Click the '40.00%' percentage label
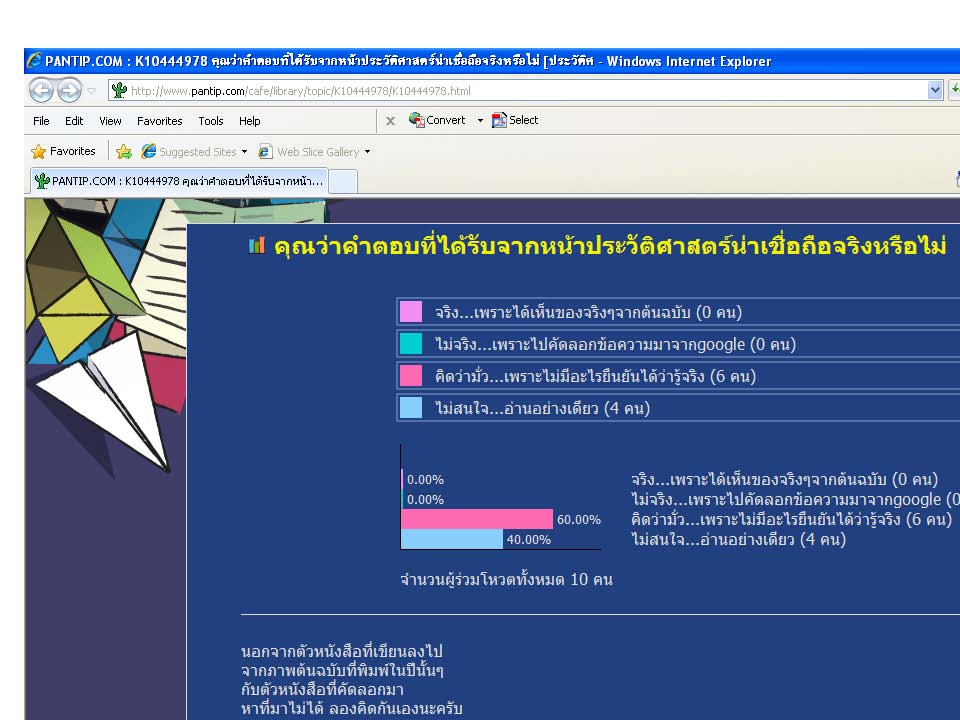The height and width of the screenshot is (720, 960). 528,539
